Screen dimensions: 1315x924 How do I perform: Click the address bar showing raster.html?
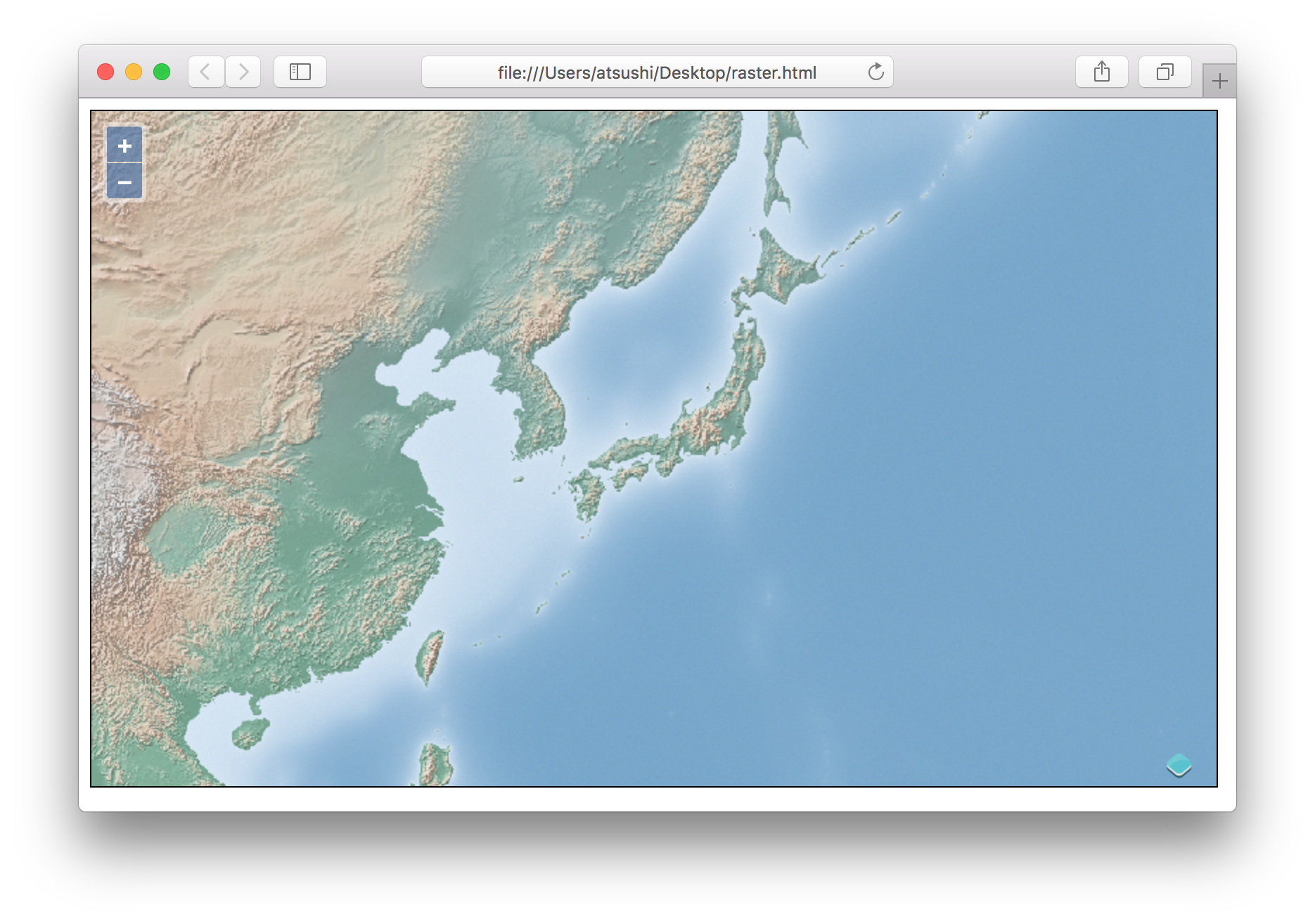(656, 72)
